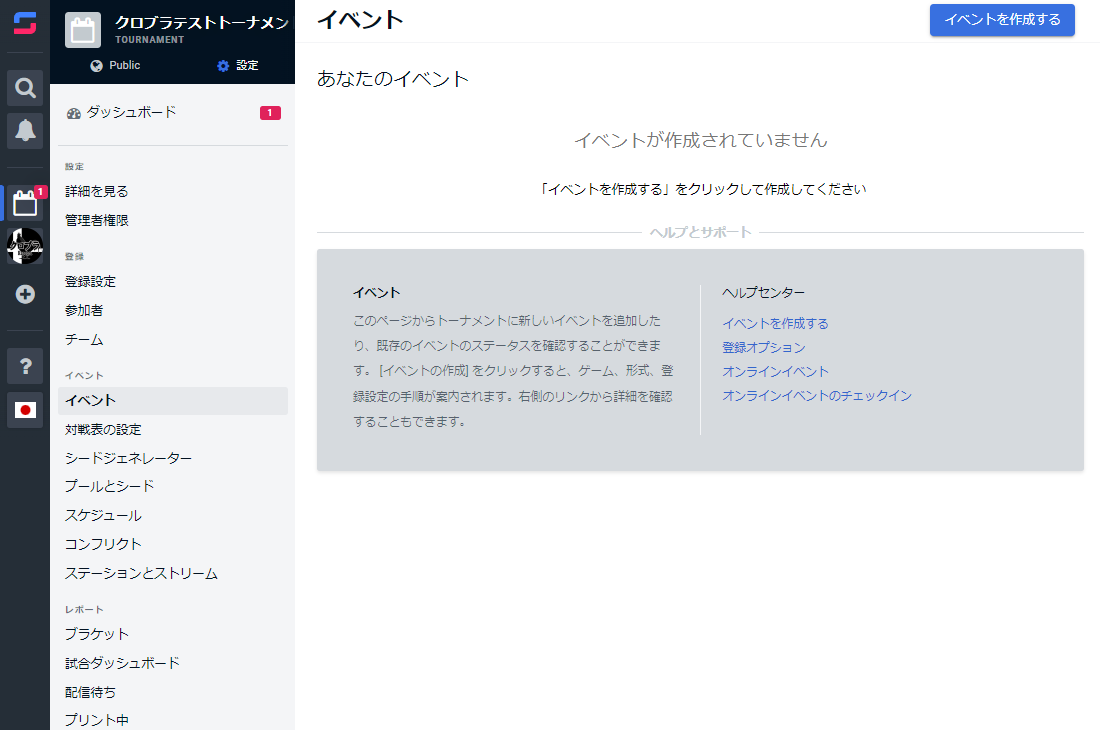Follow the イベントを作成する help link
Screen dimensions: 1100x730
tap(775, 323)
